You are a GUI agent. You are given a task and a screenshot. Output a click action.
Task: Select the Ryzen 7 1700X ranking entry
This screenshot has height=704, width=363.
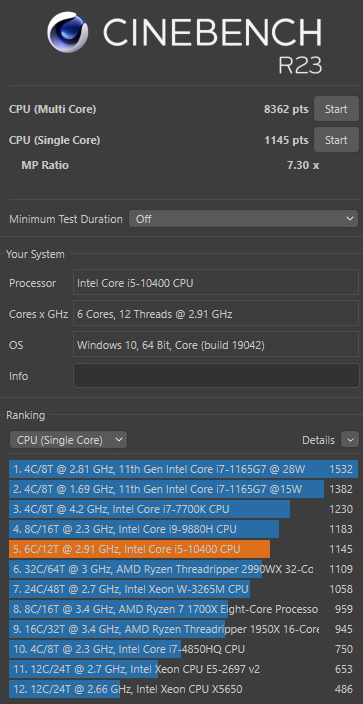point(183,609)
